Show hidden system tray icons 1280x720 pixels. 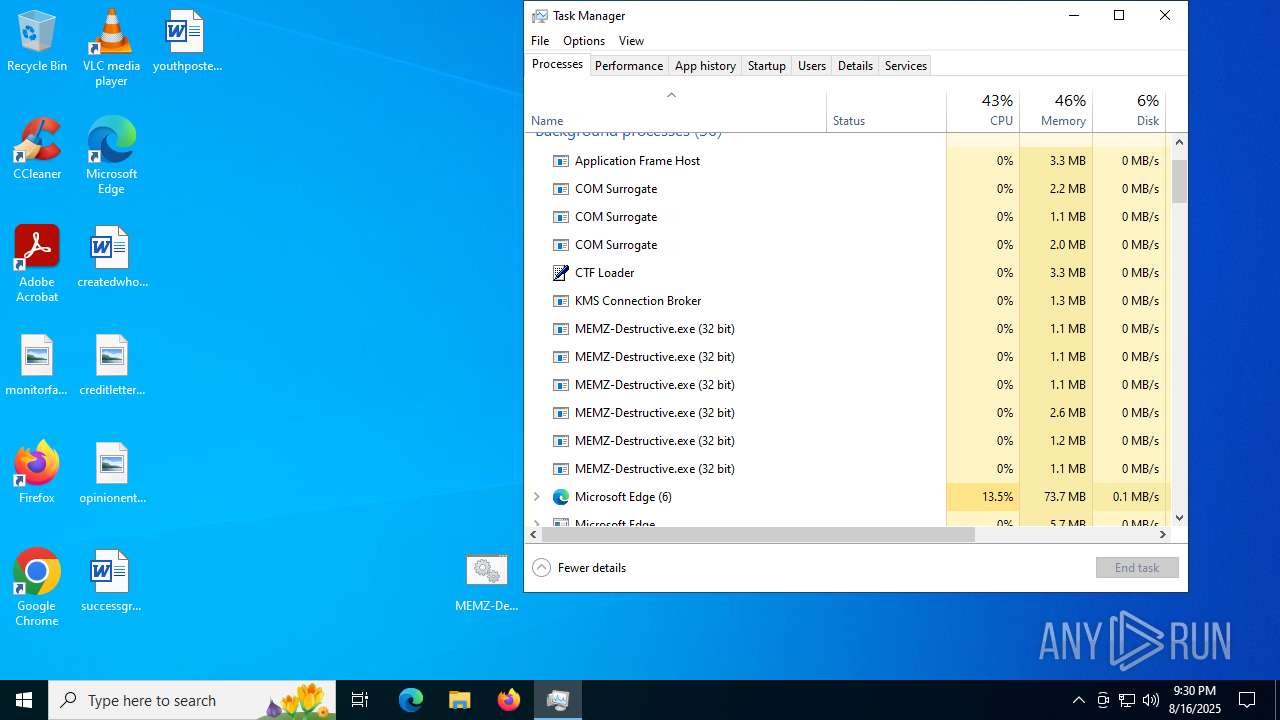1078,700
